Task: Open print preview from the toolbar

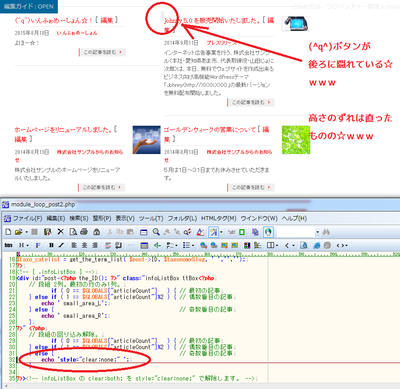Action: pyautogui.click(x=73, y=232)
